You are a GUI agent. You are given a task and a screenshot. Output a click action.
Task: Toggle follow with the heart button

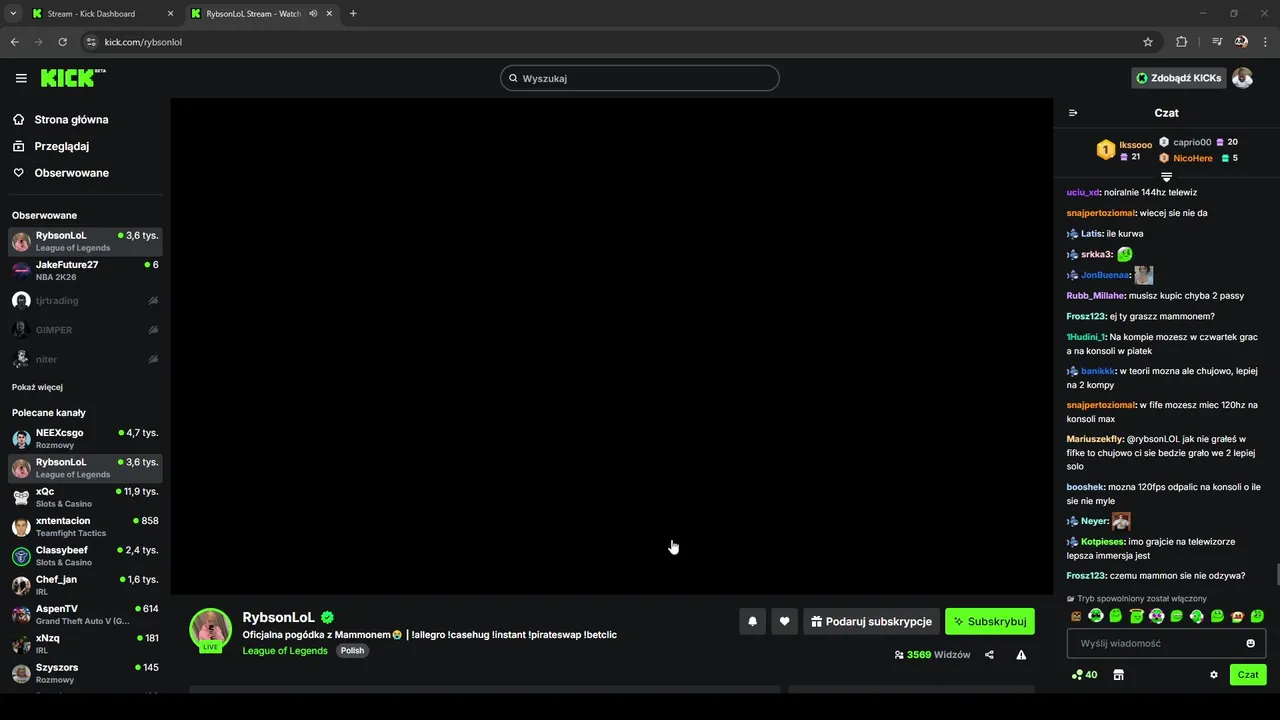[x=785, y=621]
